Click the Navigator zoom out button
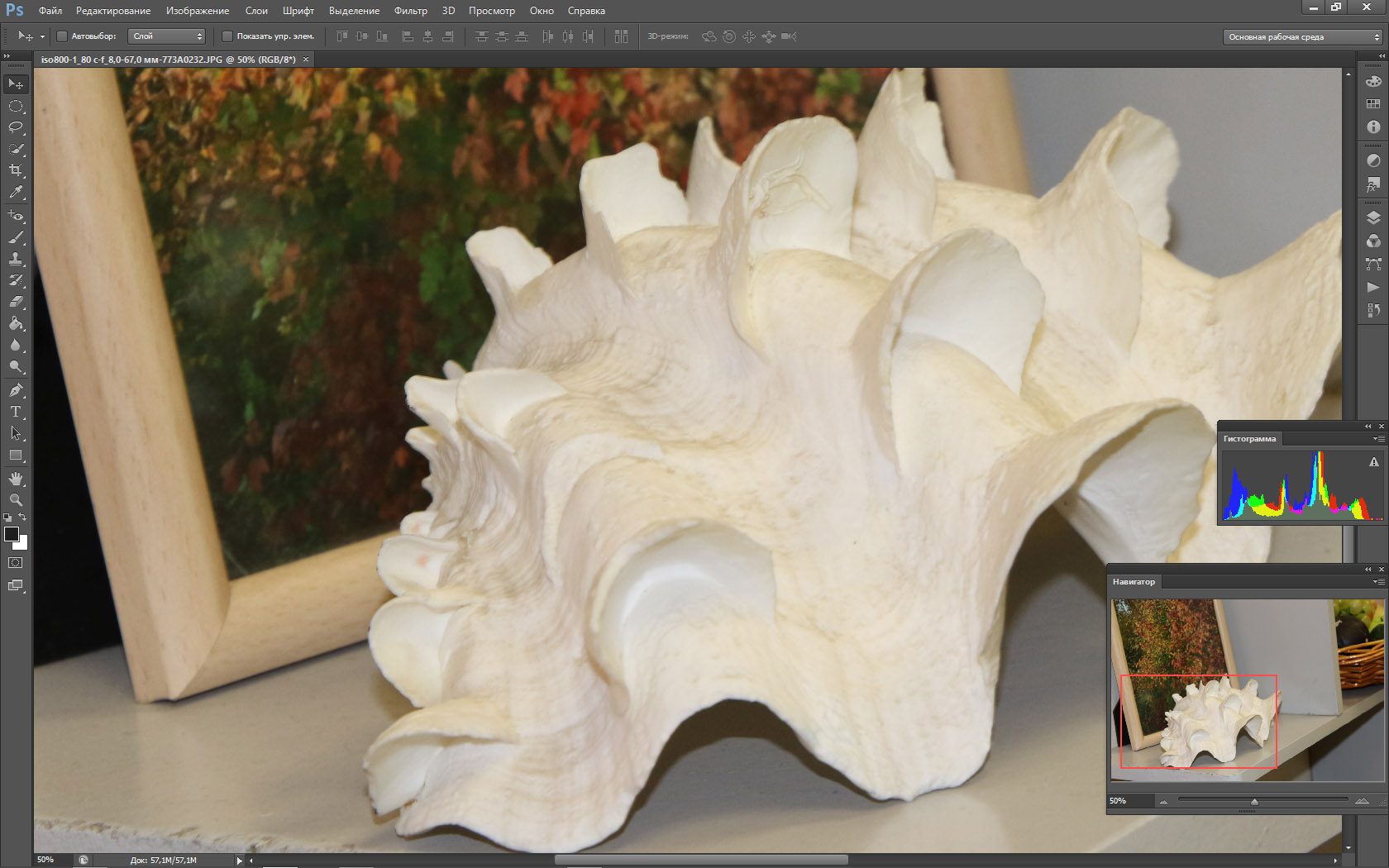Image resolution: width=1389 pixels, height=868 pixels. click(x=1164, y=801)
